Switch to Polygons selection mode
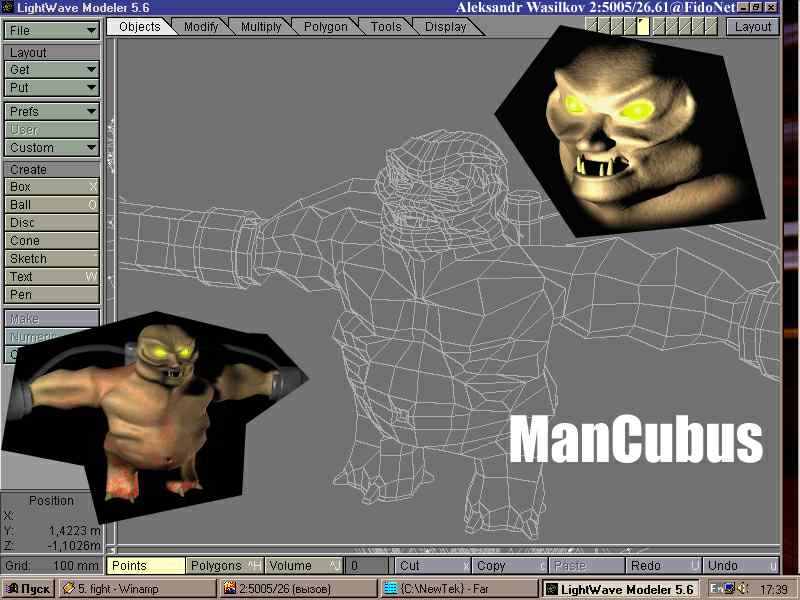The height and width of the screenshot is (600, 800). pos(225,566)
